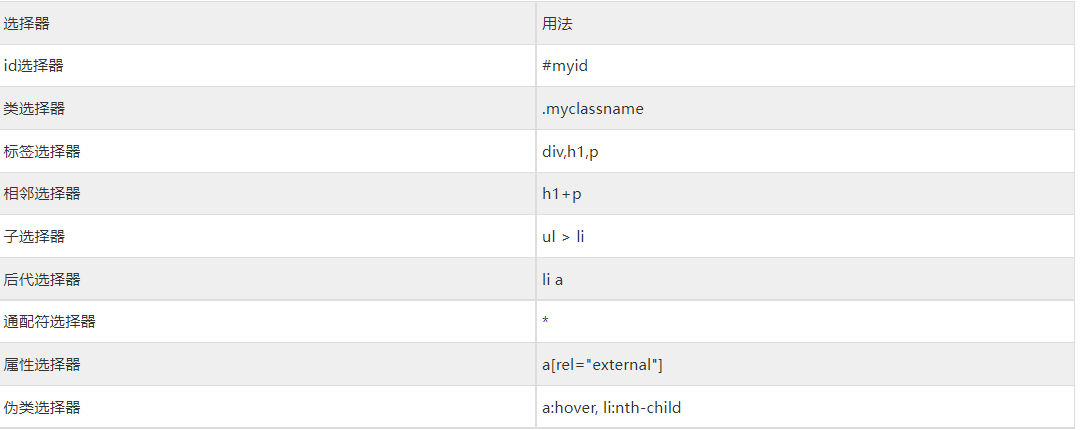Click the 子选择器 cell
Screen dimensions: 1082x430
point(34,237)
